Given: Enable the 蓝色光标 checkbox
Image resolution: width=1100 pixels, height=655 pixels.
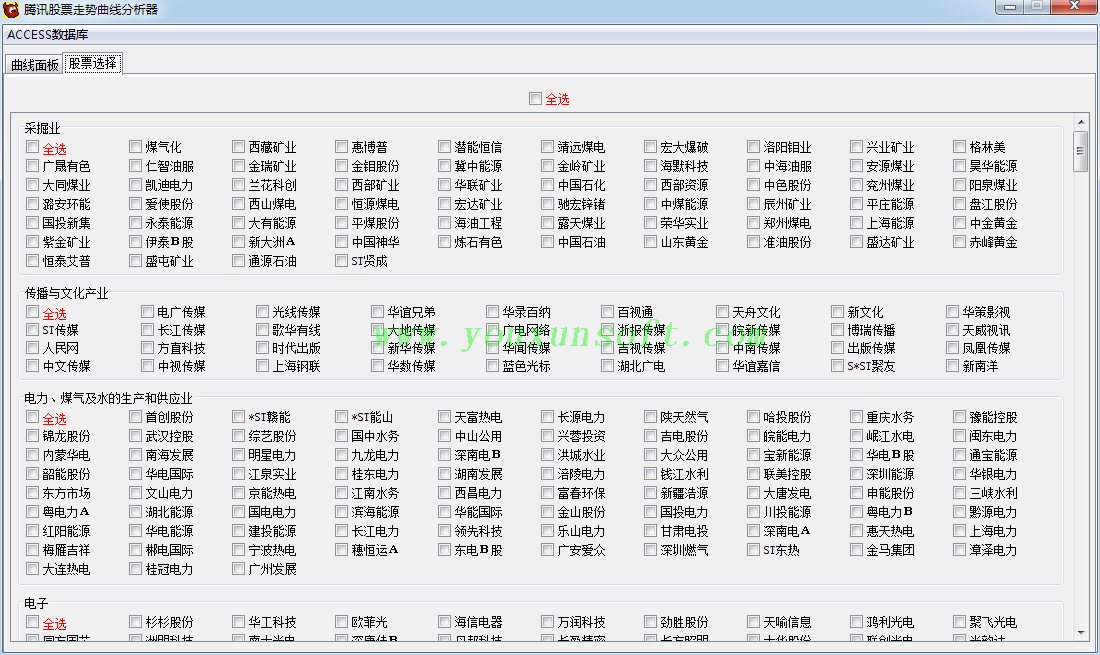Looking at the screenshot, I should point(492,366).
